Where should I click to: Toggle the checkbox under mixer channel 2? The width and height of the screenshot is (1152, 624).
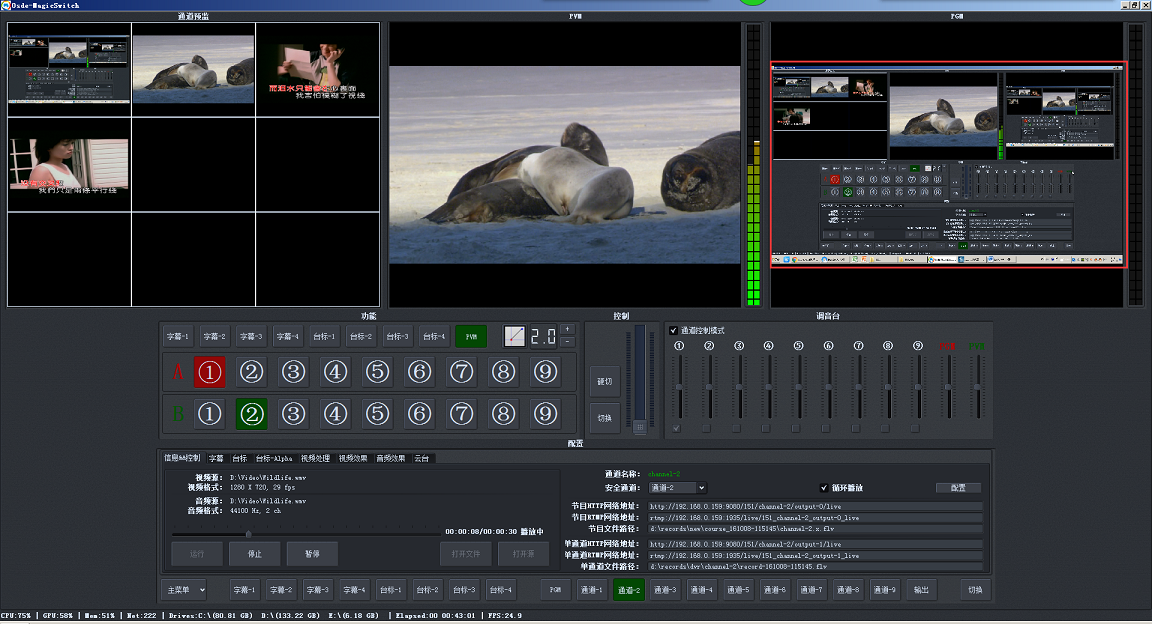[x=706, y=428]
